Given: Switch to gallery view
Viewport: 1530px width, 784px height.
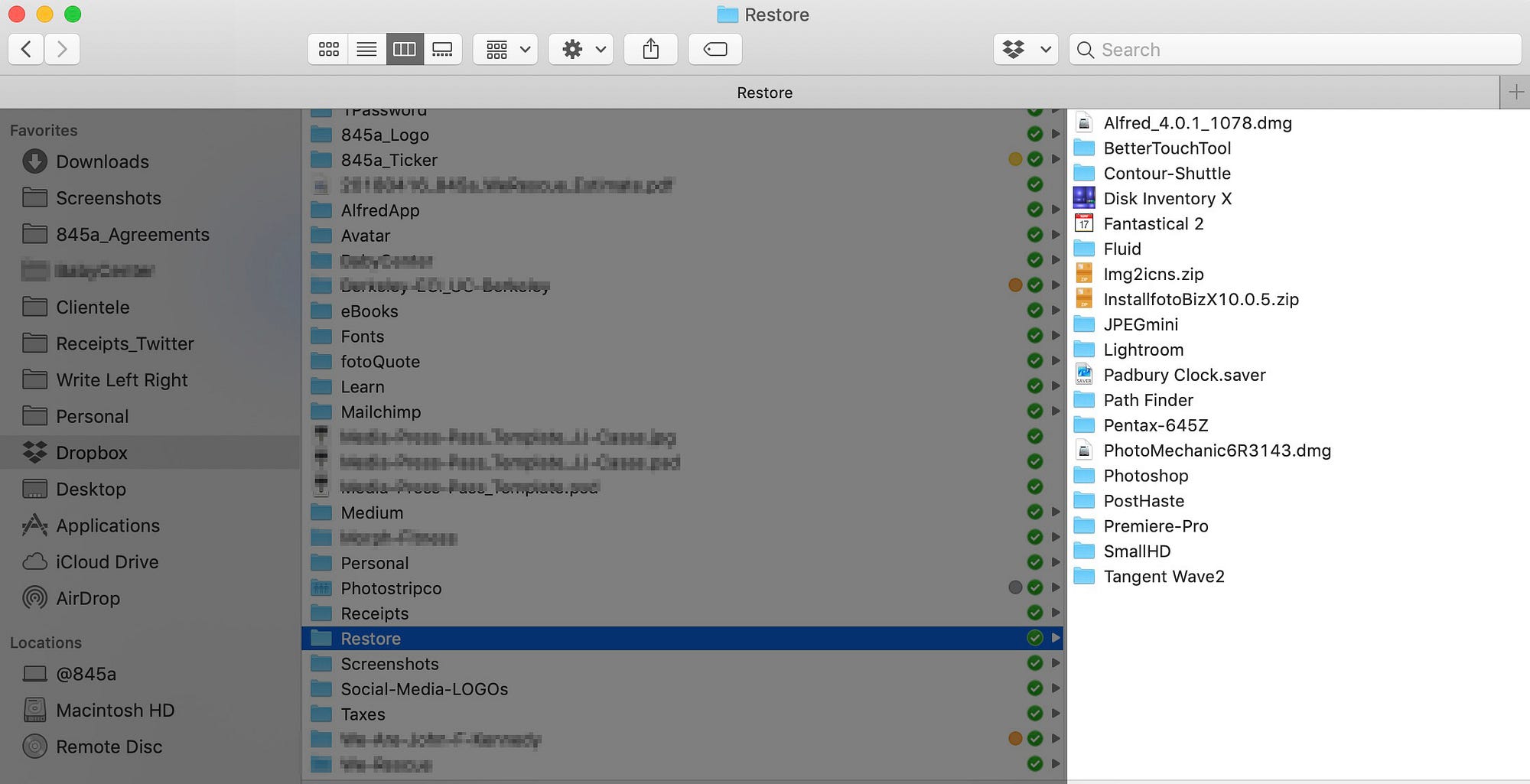Looking at the screenshot, I should [x=443, y=50].
